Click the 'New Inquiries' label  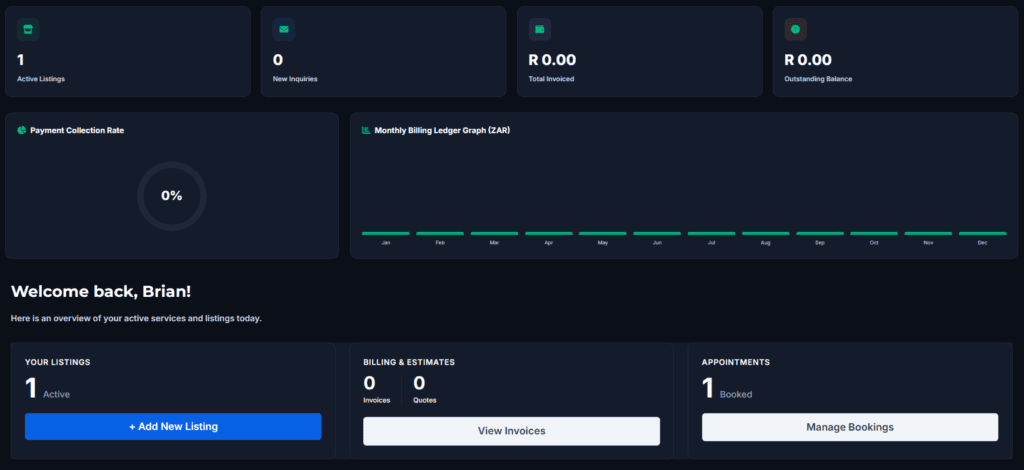(x=295, y=79)
